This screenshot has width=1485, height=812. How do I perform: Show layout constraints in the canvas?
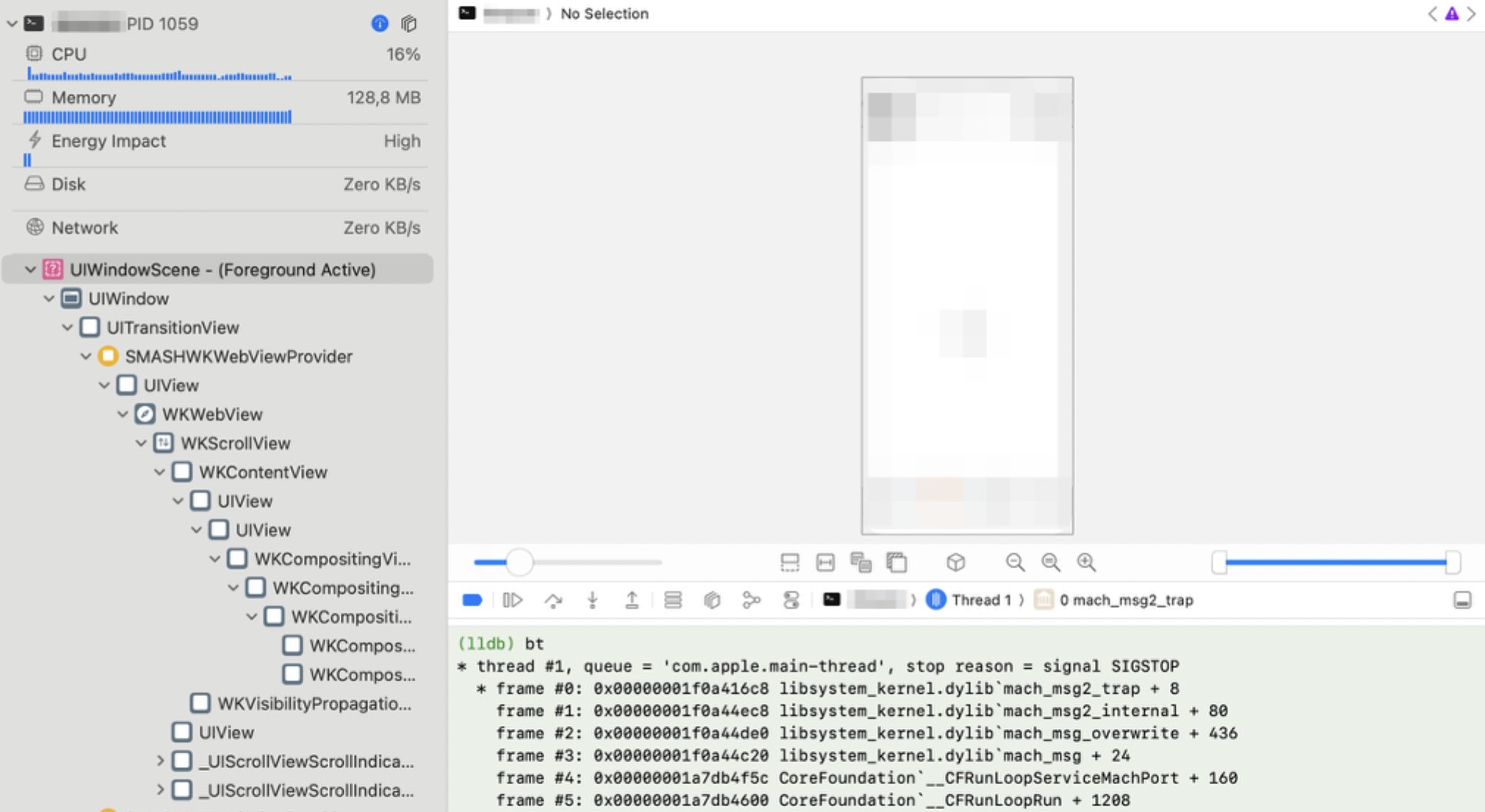(825, 562)
